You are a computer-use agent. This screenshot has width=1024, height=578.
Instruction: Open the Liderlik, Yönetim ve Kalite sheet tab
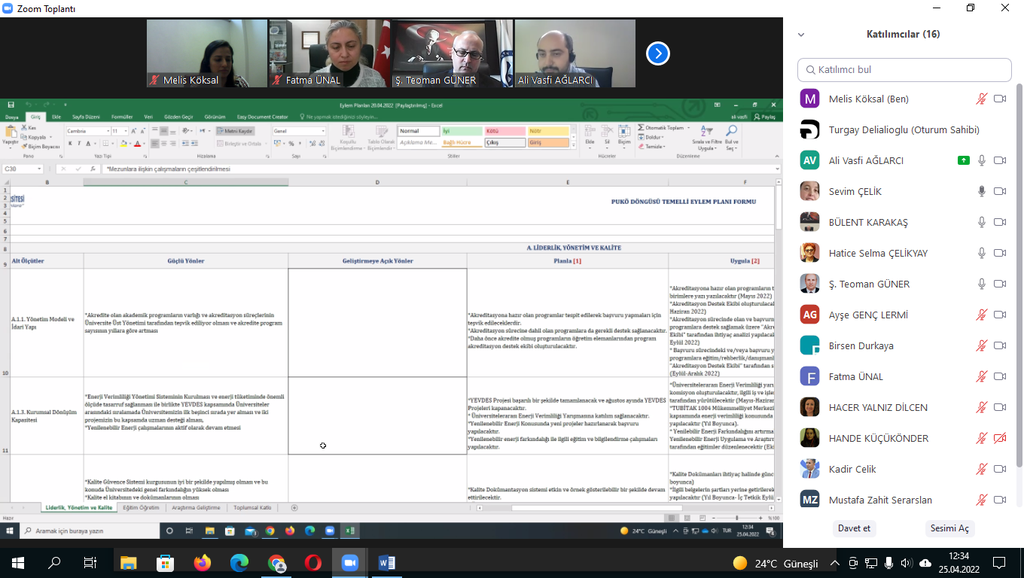point(77,508)
